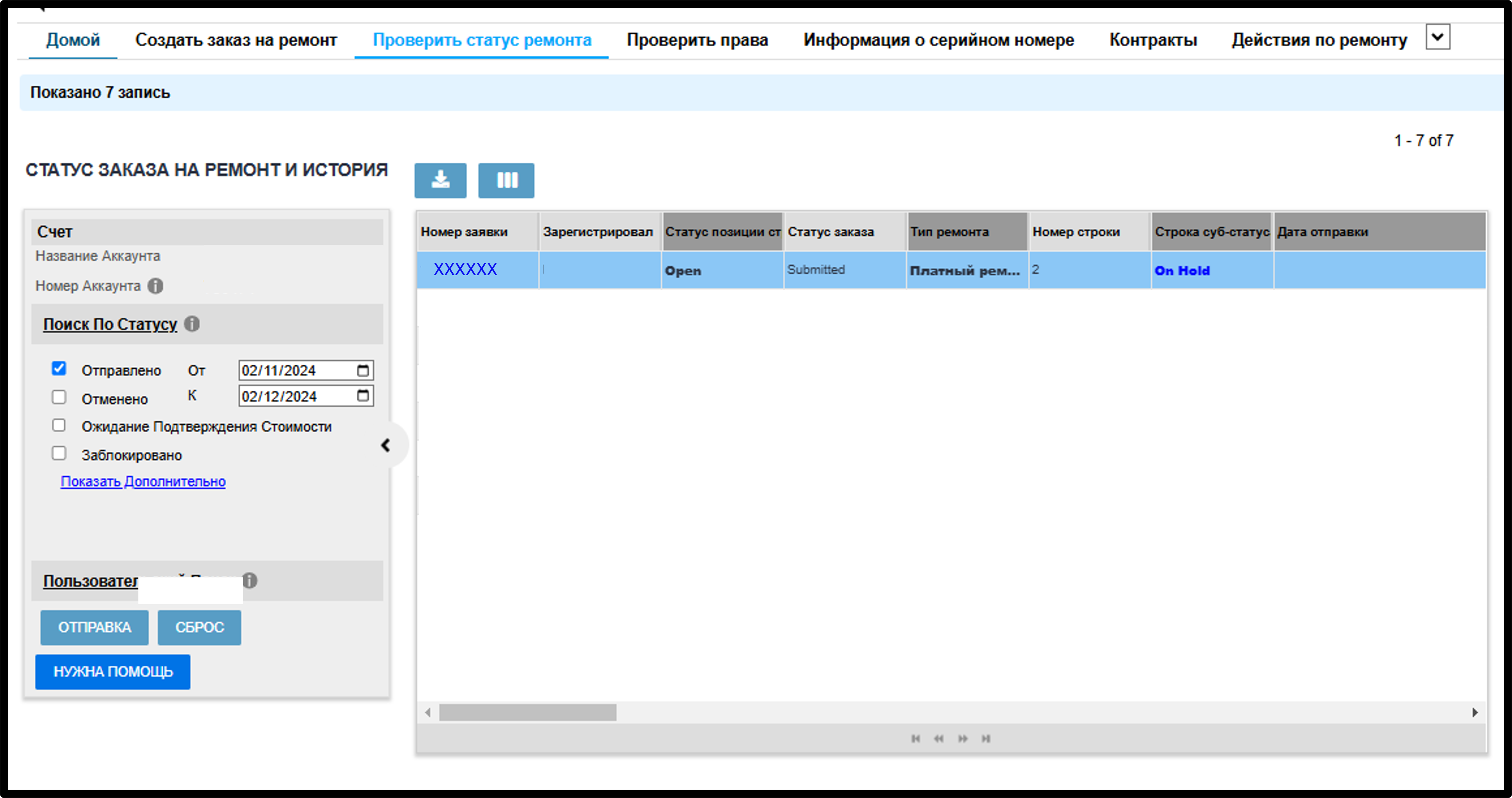Open Информация о серийном номере tab

(x=938, y=40)
